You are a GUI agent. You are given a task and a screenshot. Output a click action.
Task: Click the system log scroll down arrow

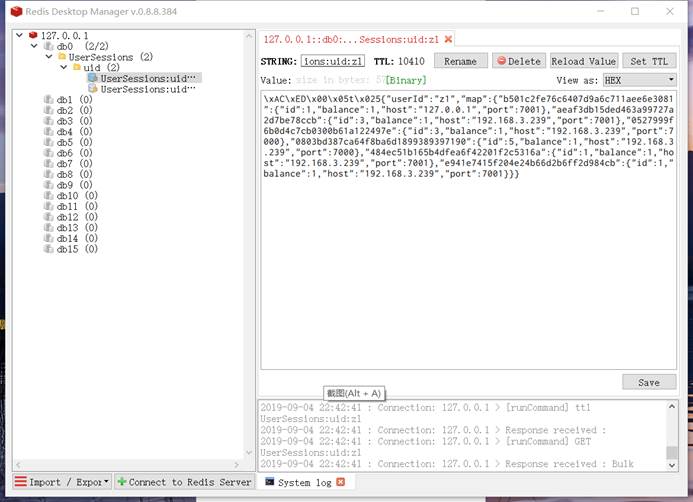tap(672, 465)
